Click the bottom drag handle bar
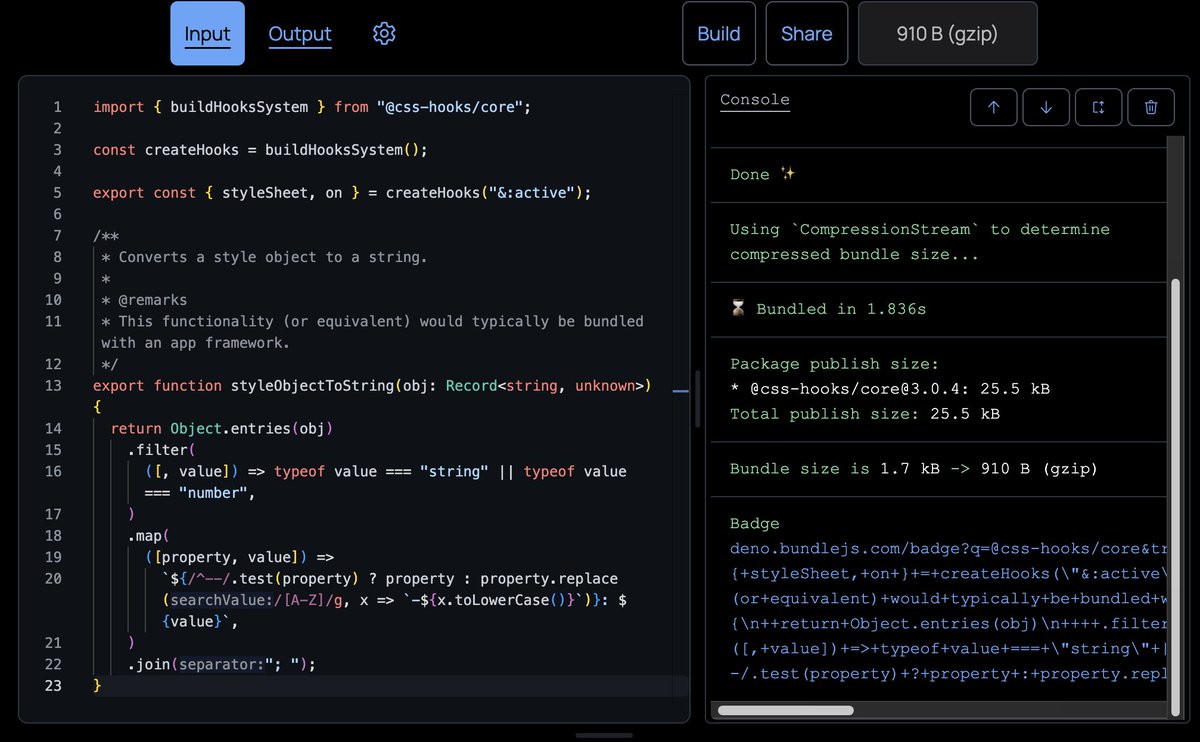Viewport: 1200px width, 742px height. [x=603, y=735]
